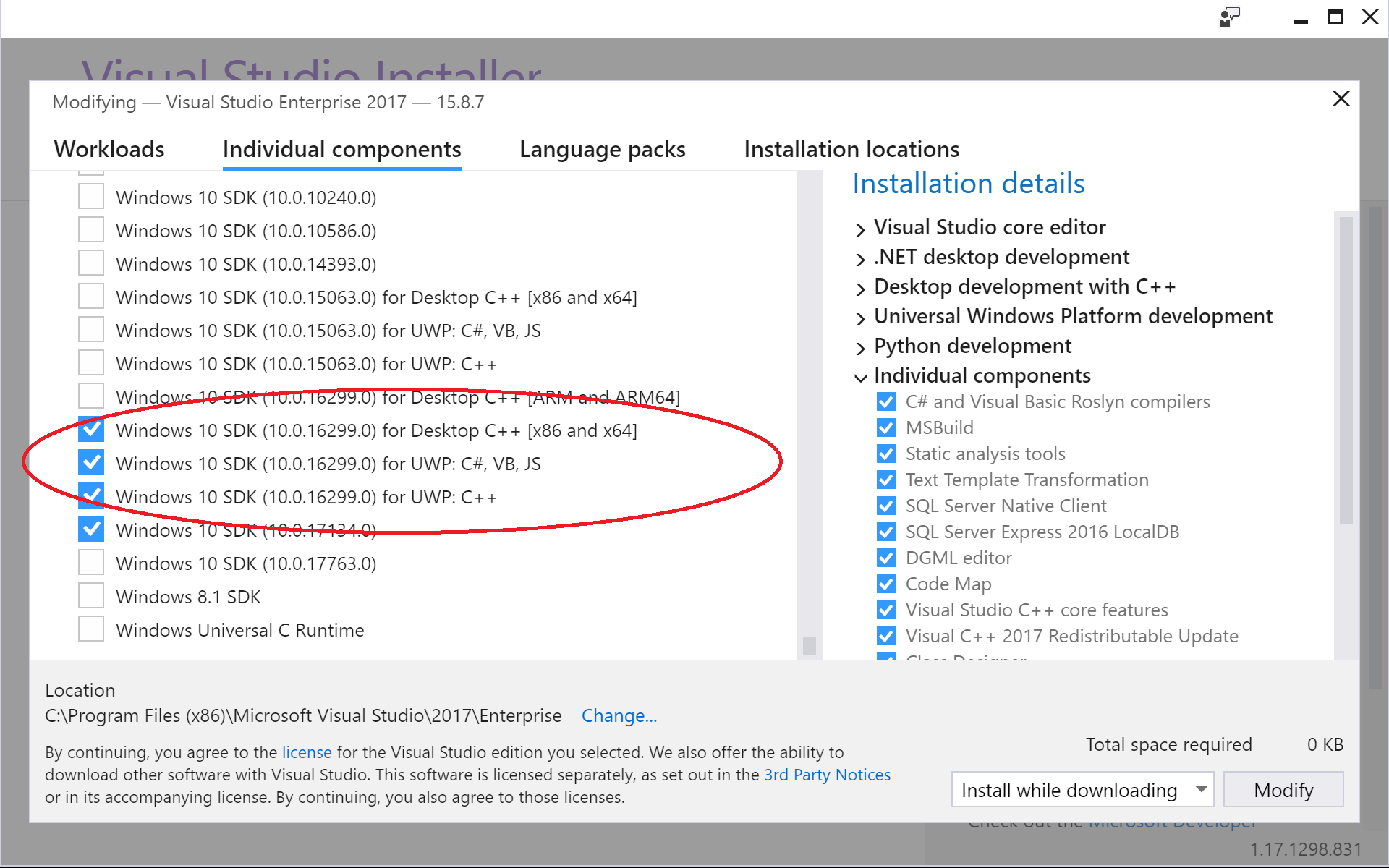
Task: Click the Modify button
Action: tap(1285, 789)
